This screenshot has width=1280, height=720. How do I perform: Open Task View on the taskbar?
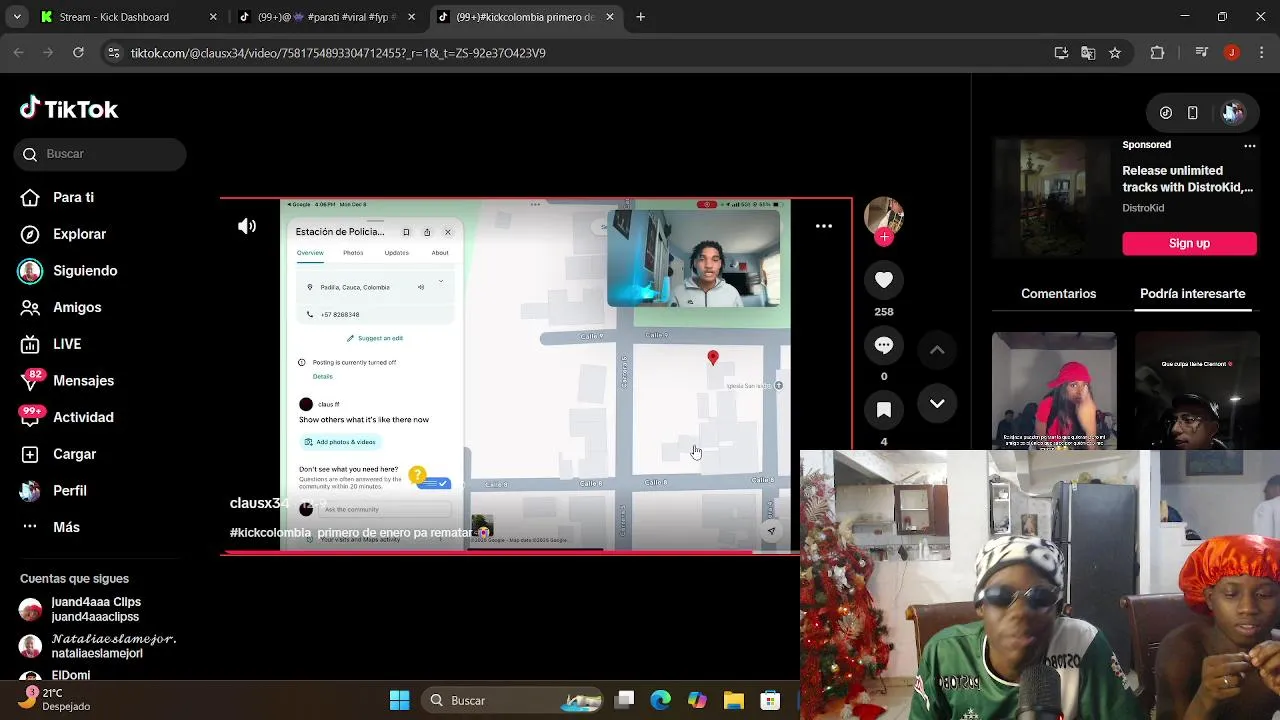pos(625,700)
